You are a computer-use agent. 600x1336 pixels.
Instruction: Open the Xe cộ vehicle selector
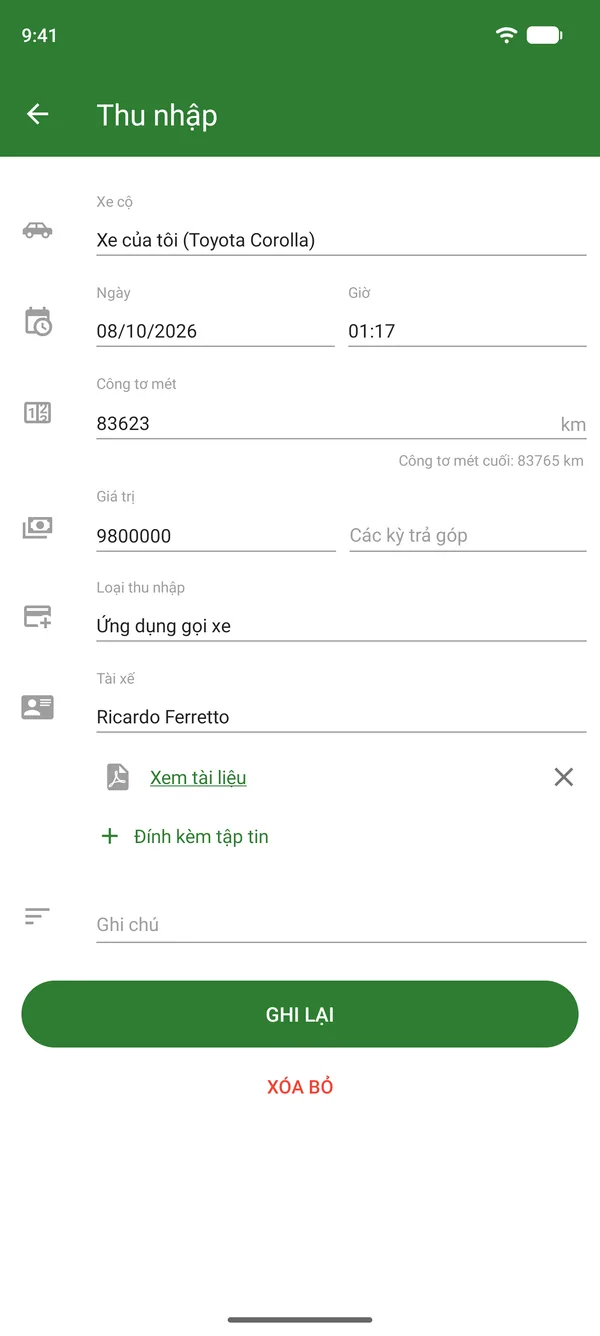pos(341,240)
